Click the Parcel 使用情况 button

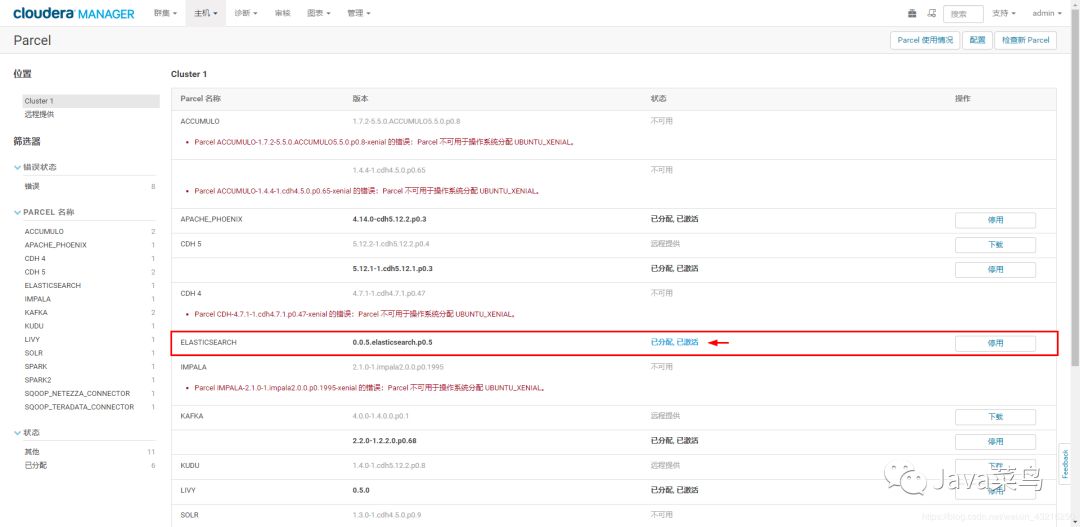click(926, 40)
